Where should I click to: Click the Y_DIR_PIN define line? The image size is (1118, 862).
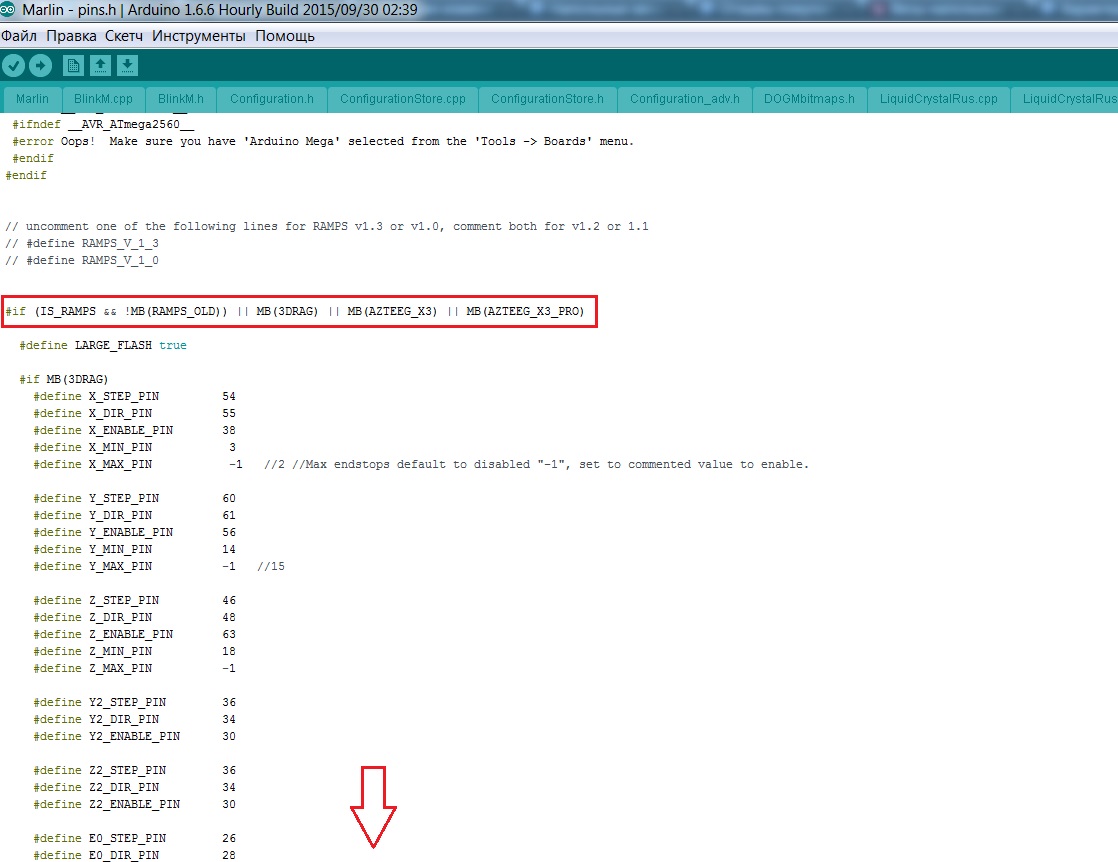click(x=134, y=515)
